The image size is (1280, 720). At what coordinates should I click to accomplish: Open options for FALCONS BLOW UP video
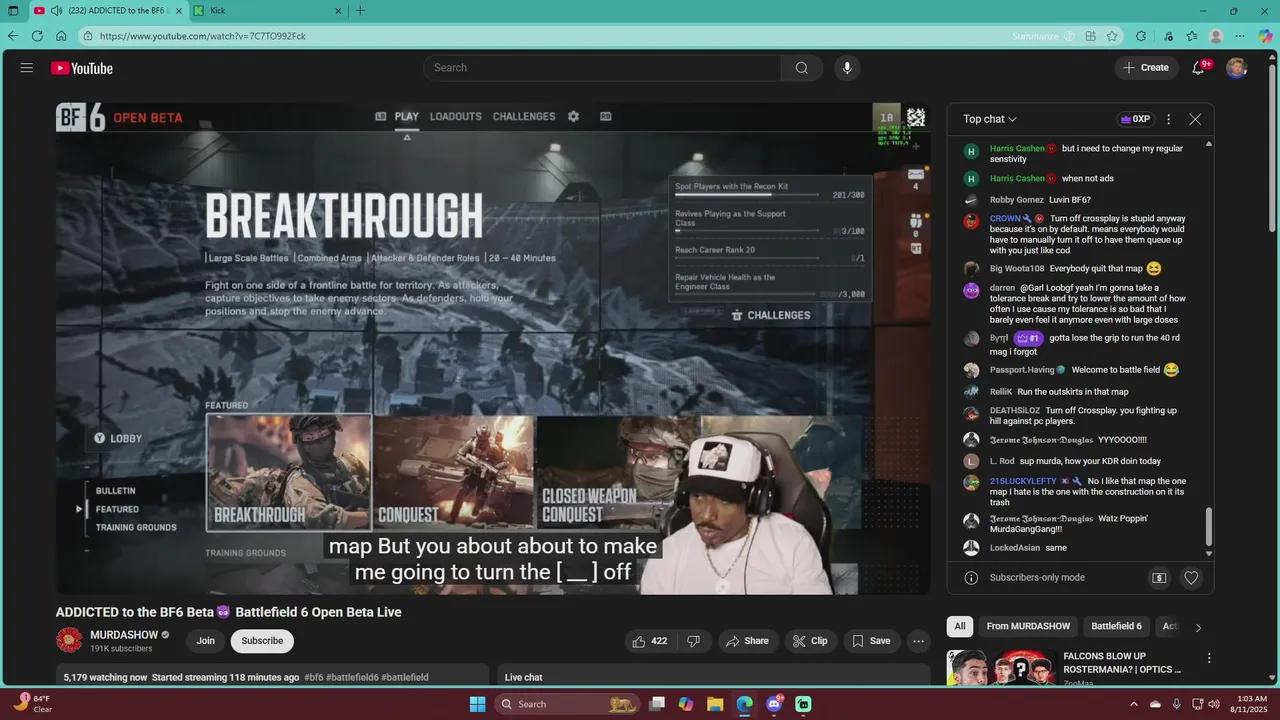click(x=1209, y=658)
